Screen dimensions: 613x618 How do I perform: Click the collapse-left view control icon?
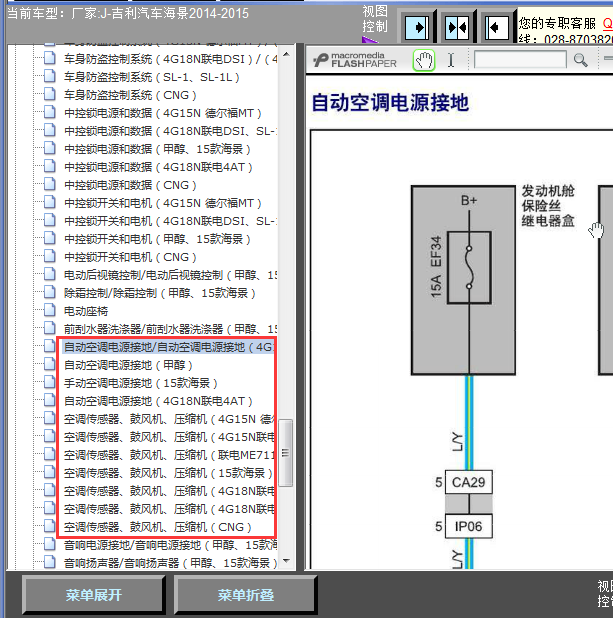(496, 27)
